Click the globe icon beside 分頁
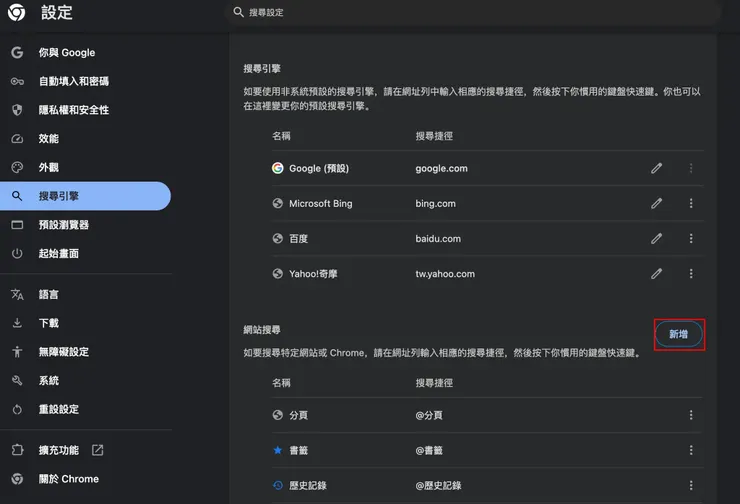Image resolution: width=740 pixels, height=504 pixels. point(278,415)
